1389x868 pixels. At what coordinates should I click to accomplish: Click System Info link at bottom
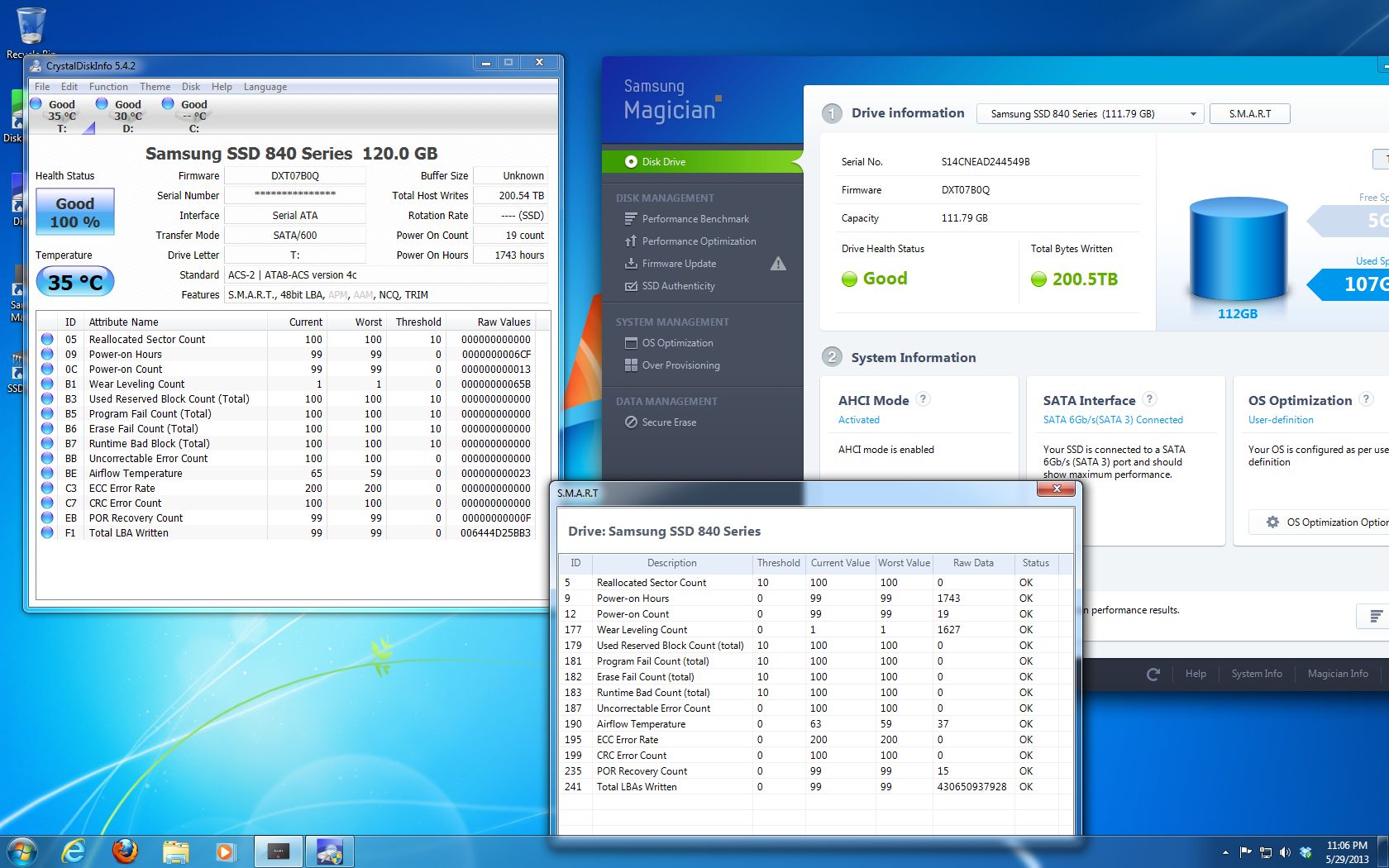coord(1256,674)
